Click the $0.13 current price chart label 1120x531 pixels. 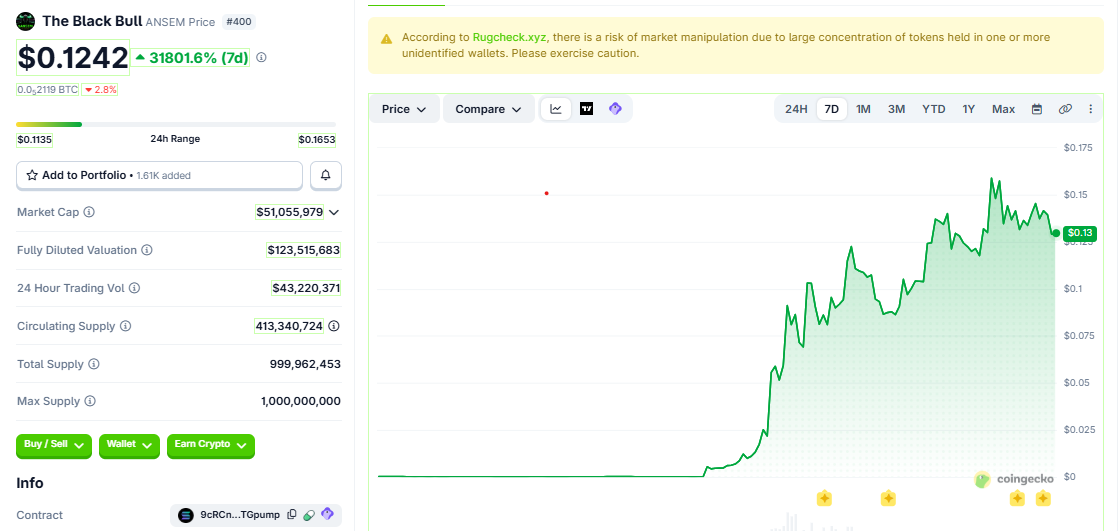coord(1080,233)
